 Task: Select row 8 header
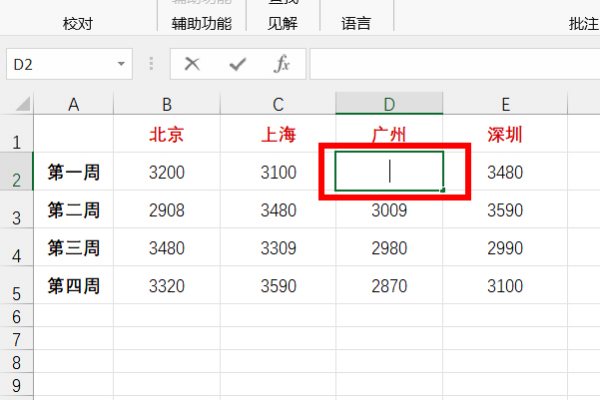tap(16, 361)
